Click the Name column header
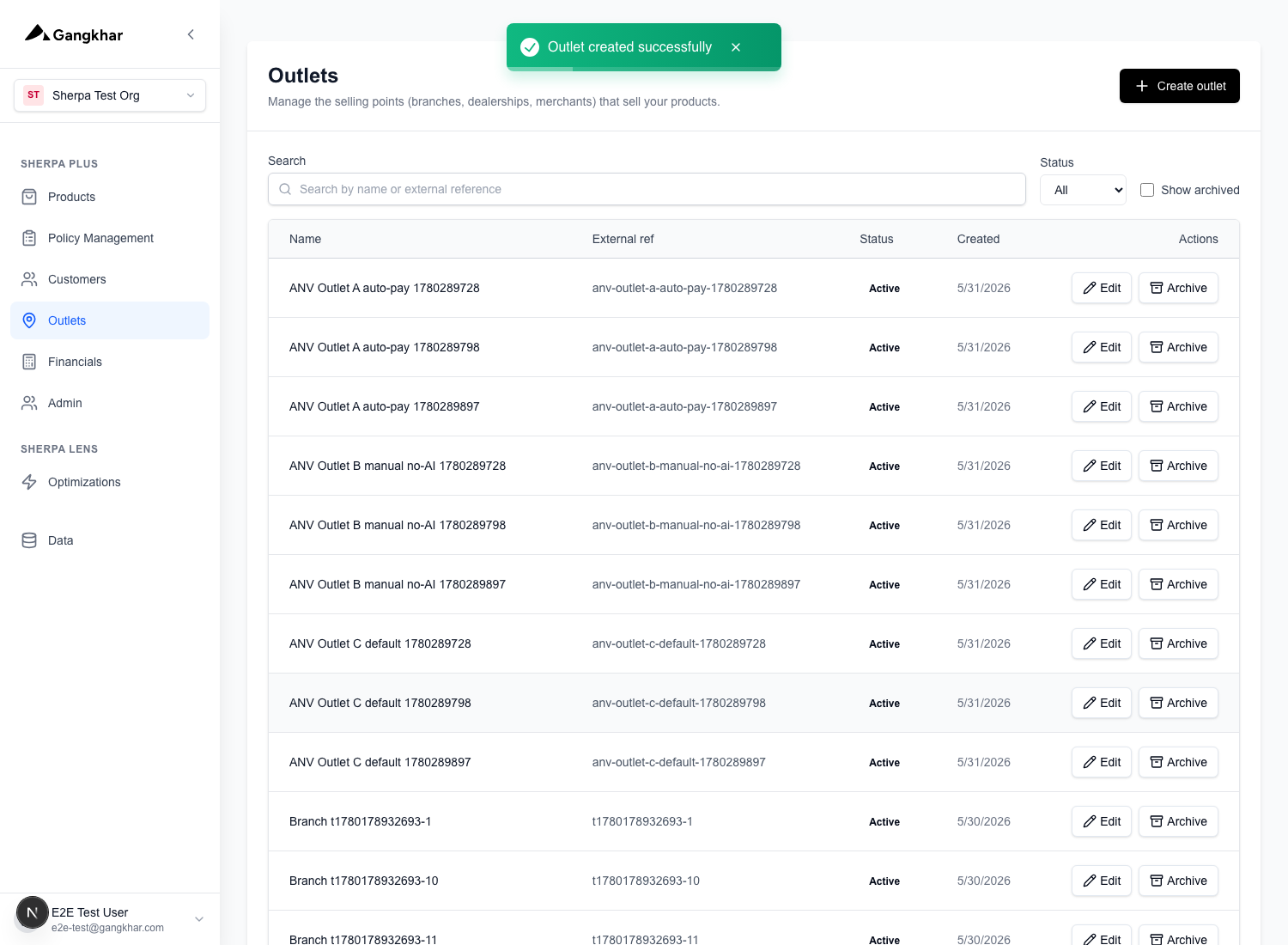 (x=305, y=239)
